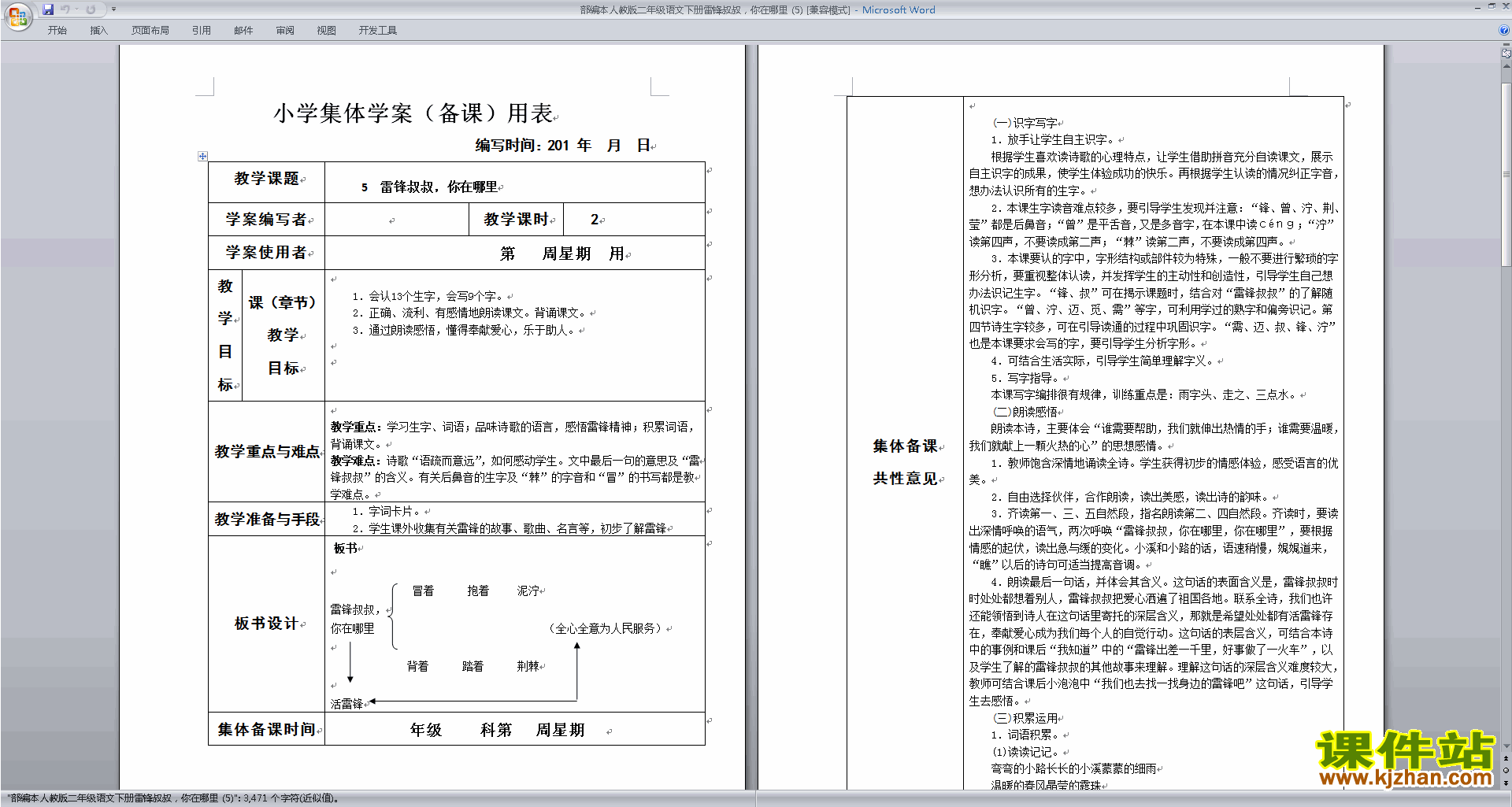Click the 教学重点与难点 label cell
The image size is (1512, 807).
click(266, 452)
